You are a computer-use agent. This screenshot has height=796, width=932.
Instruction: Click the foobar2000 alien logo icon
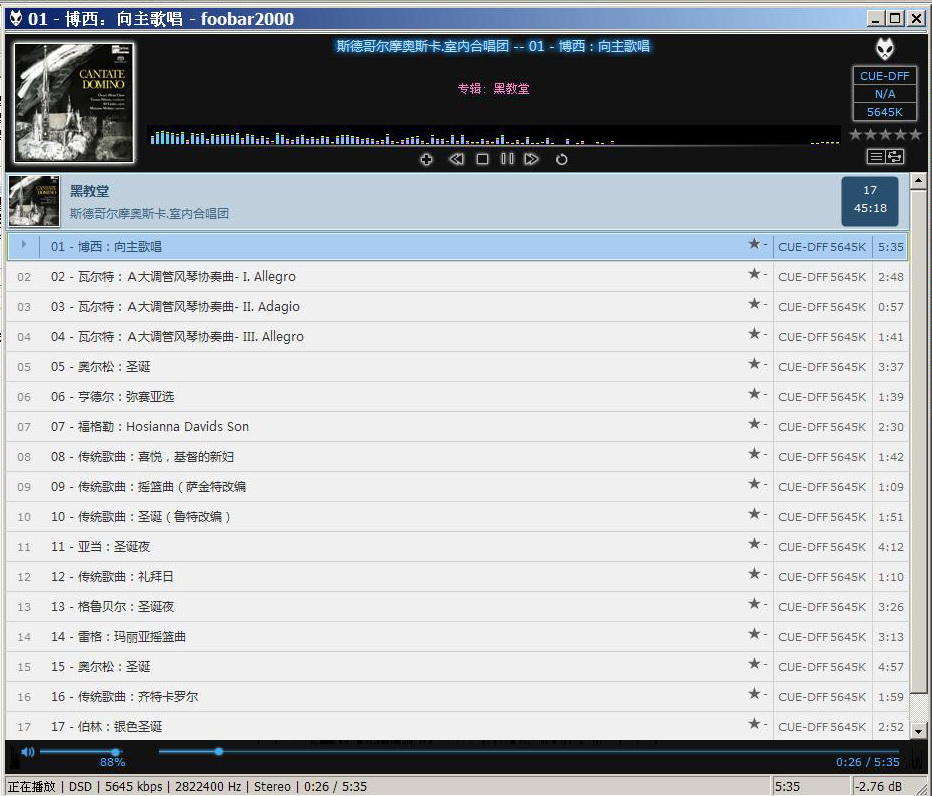click(x=885, y=49)
